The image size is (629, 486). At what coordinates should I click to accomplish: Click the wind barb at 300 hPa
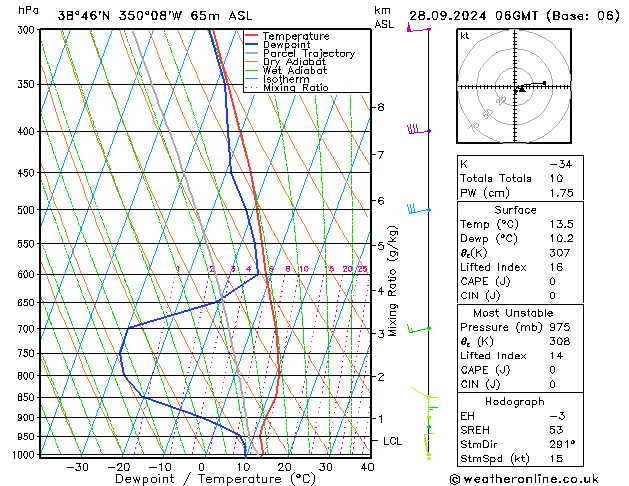click(x=418, y=29)
